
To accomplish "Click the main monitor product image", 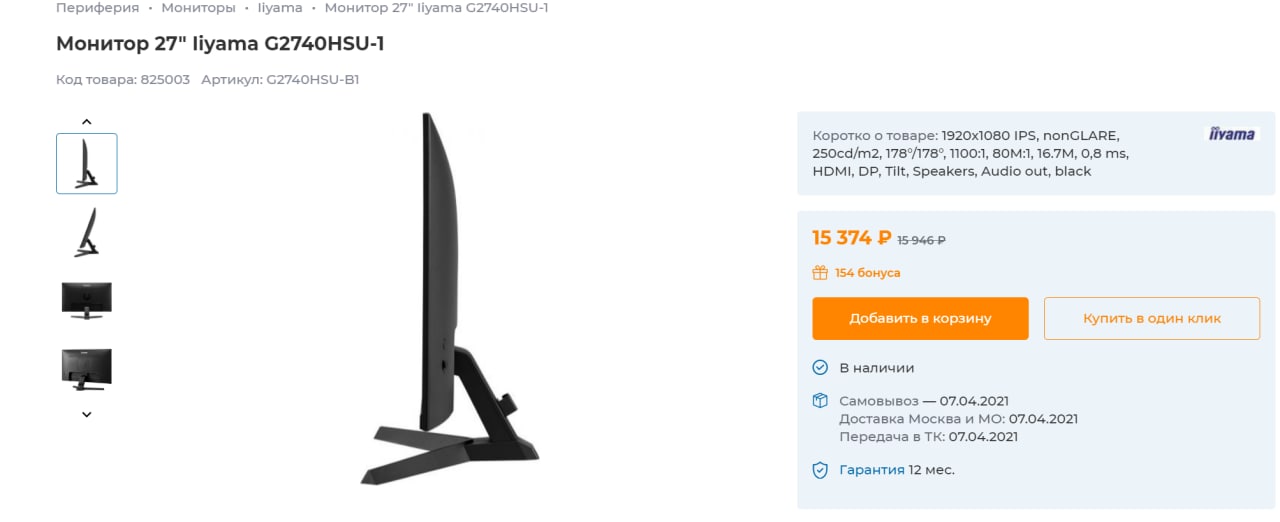I will [448, 300].
